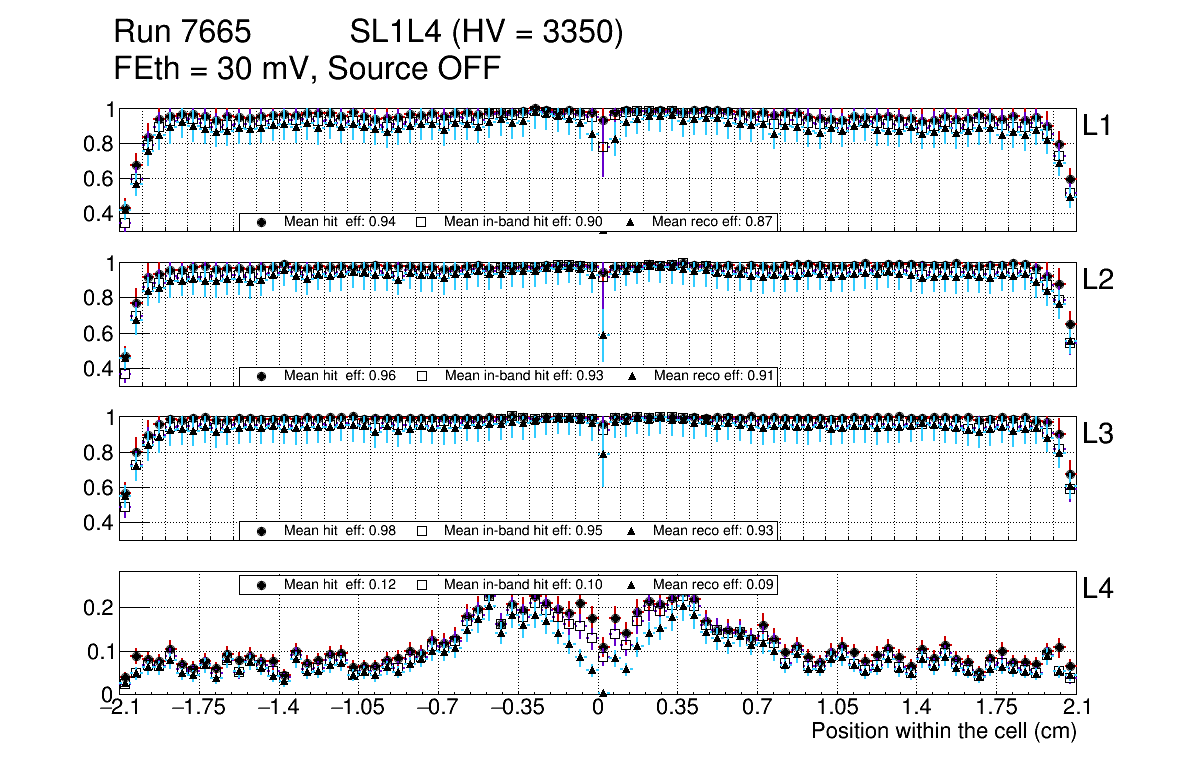
Task: Click the filled circle marker in L2 legend
Action: (262, 376)
